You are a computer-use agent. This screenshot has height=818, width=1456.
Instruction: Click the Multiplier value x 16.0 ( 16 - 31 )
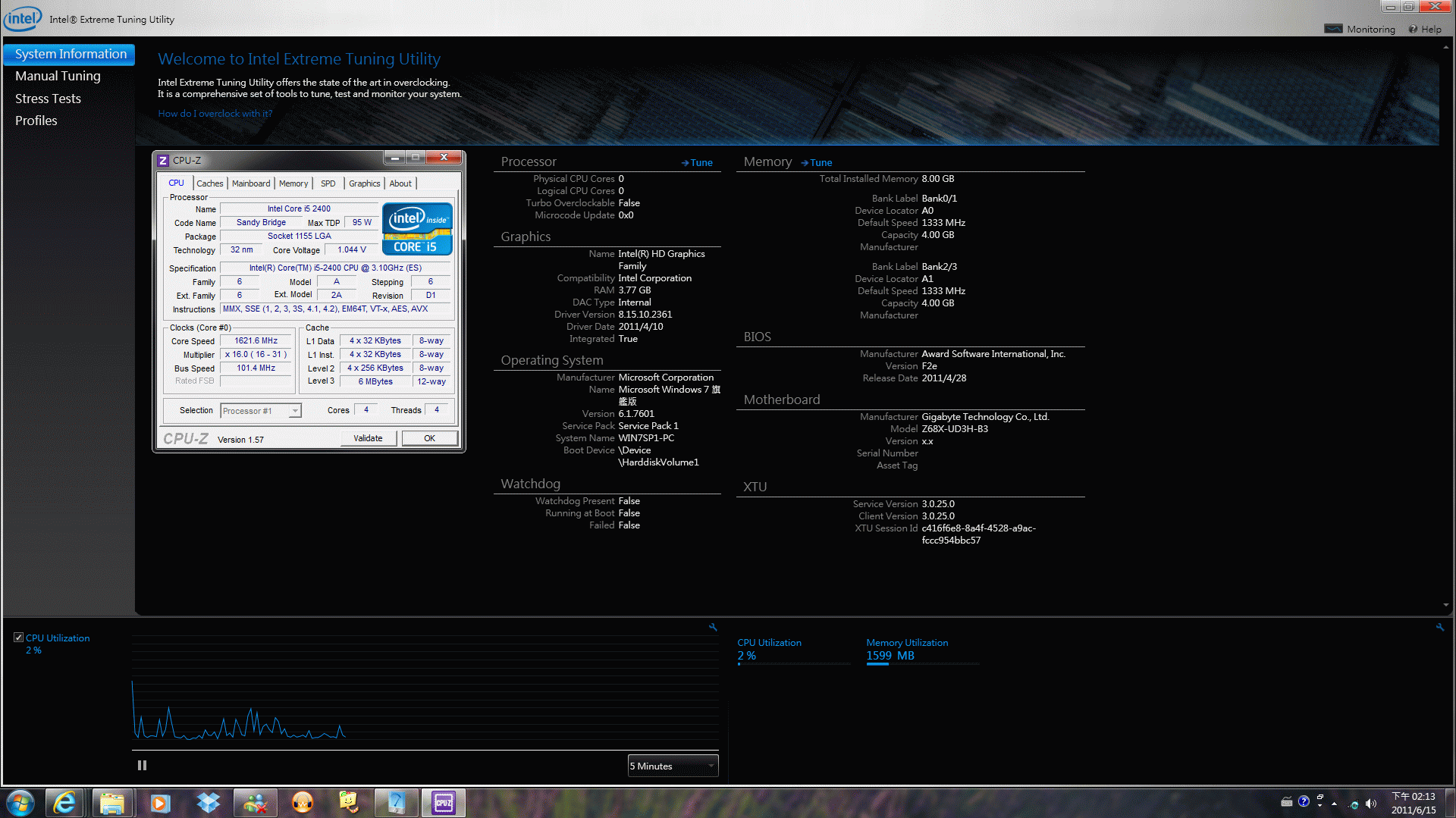256,355
